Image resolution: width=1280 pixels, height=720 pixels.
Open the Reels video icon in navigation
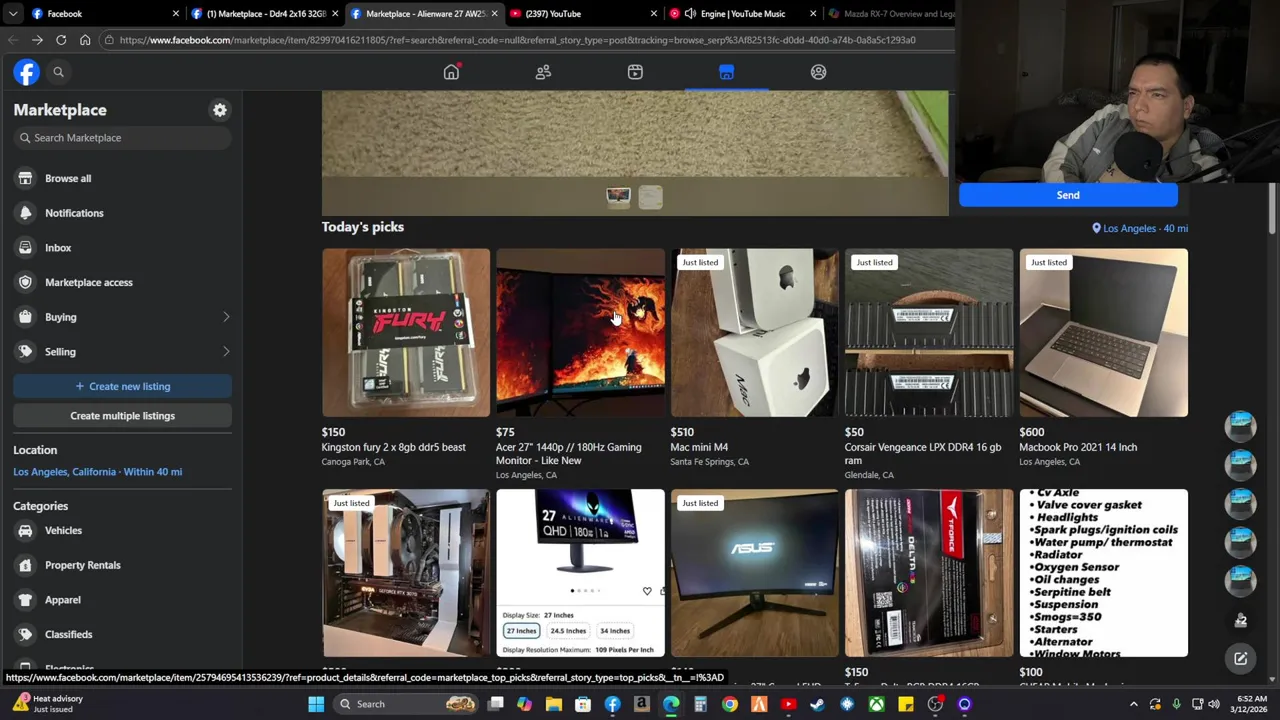[x=635, y=72]
